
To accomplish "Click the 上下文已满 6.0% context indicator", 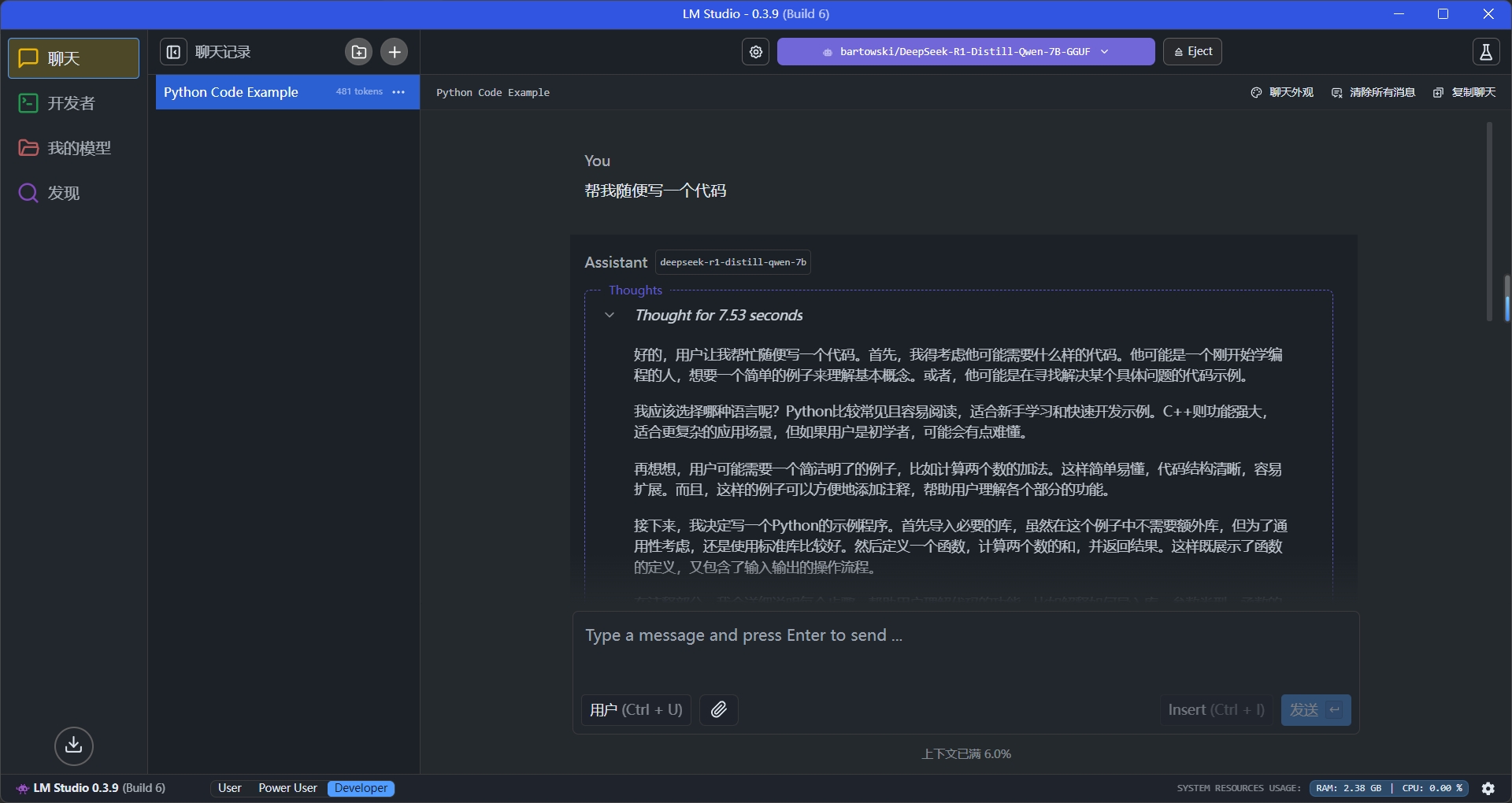I will coord(966,754).
